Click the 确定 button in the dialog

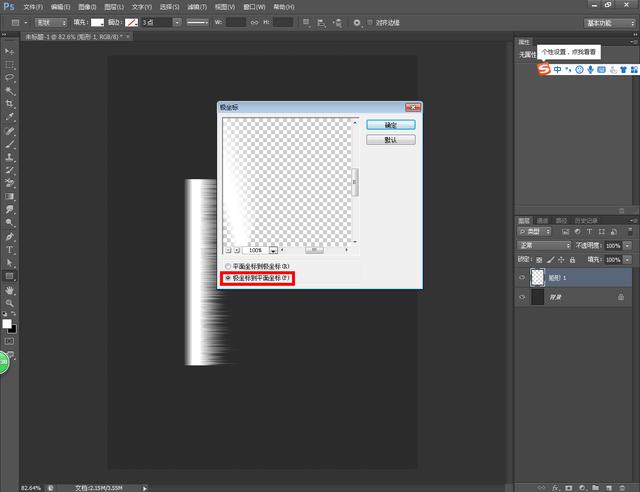point(390,125)
